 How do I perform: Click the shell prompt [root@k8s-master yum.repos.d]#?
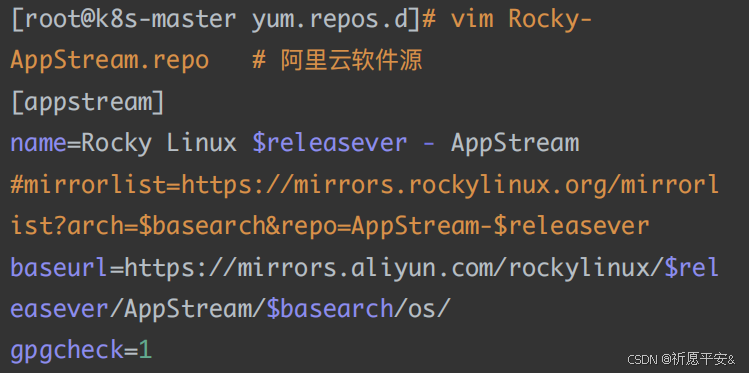(223, 19)
